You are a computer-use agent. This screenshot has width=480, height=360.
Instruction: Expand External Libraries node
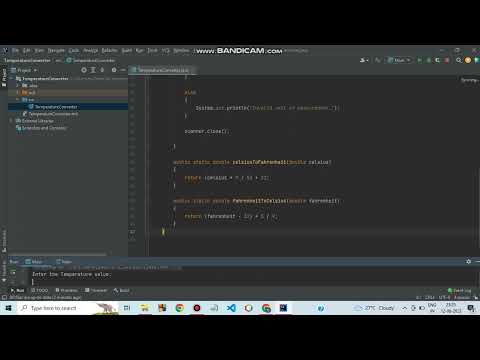[x=12, y=121]
